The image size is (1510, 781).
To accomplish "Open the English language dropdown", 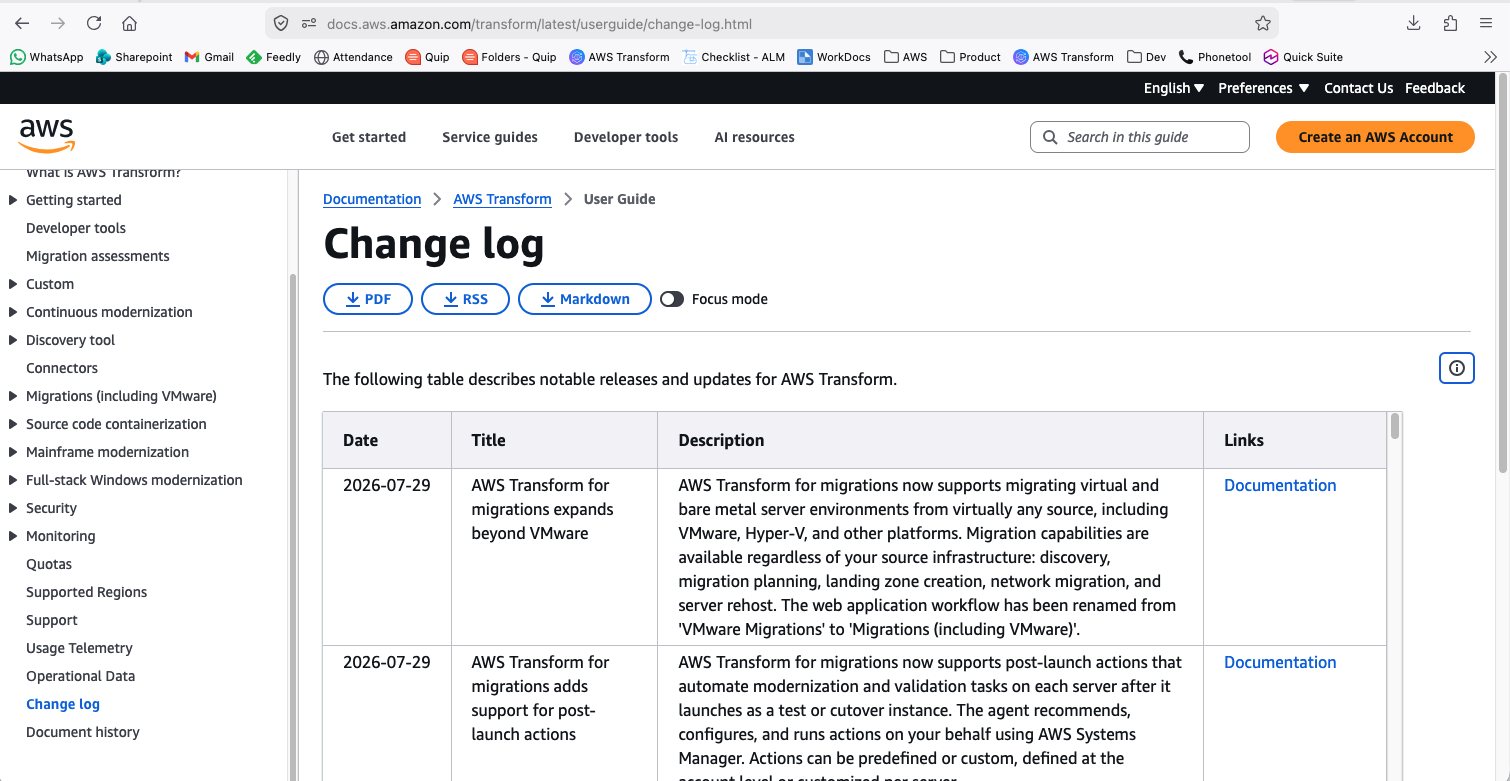I will pyautogui.click(x=1174, y=88).
